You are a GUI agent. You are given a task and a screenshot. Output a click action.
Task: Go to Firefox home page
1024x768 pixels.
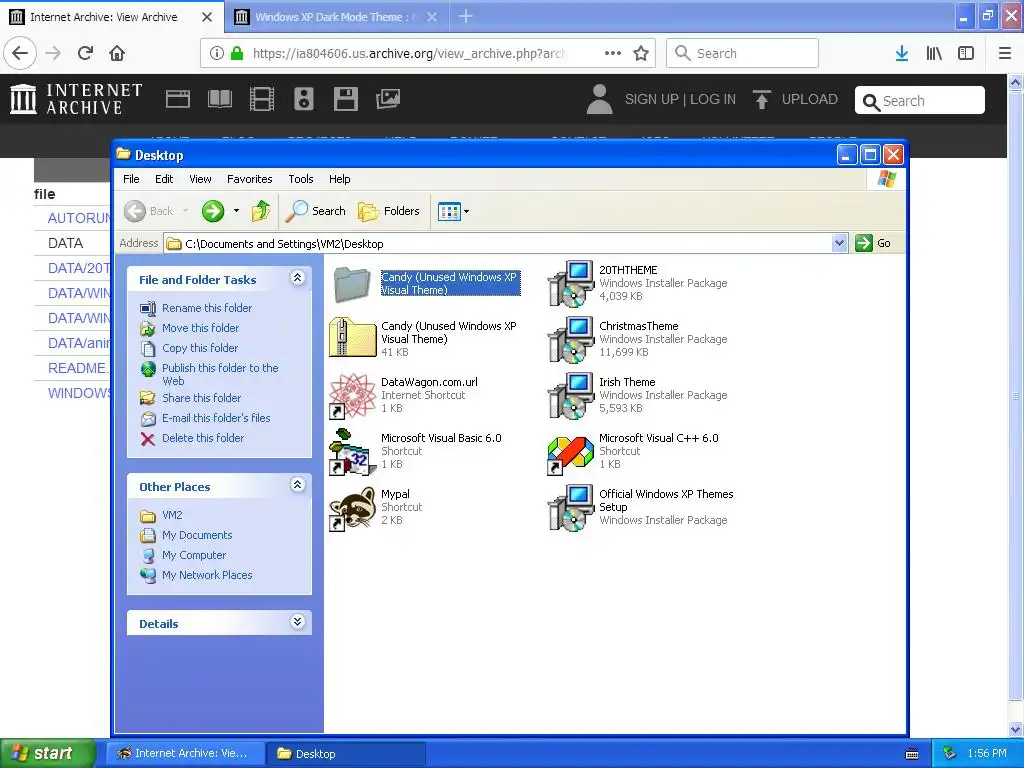tap(117, 53)
